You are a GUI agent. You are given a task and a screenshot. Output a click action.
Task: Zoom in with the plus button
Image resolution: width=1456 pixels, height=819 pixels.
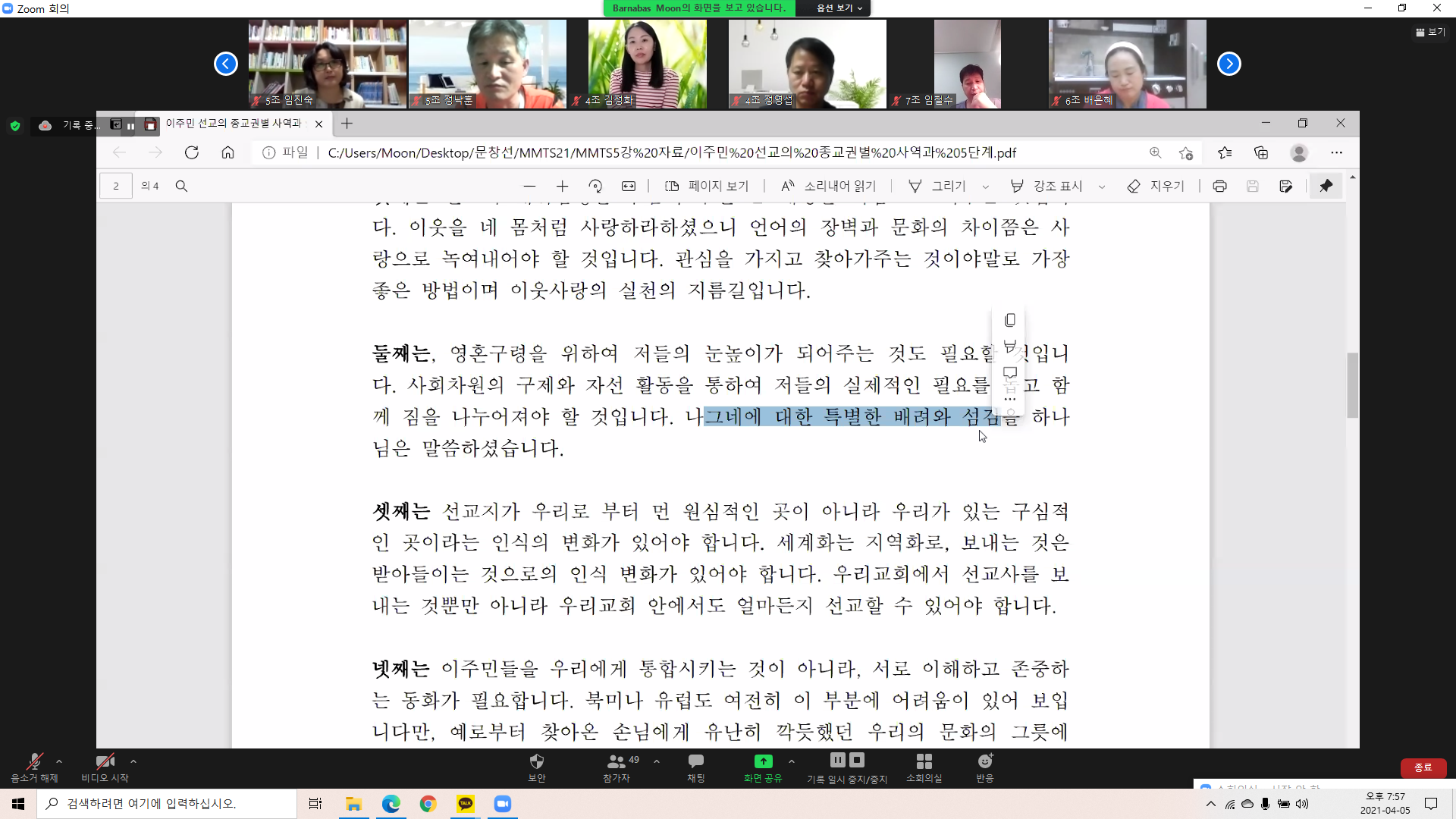pyautogui.click(x=562, y=186)
